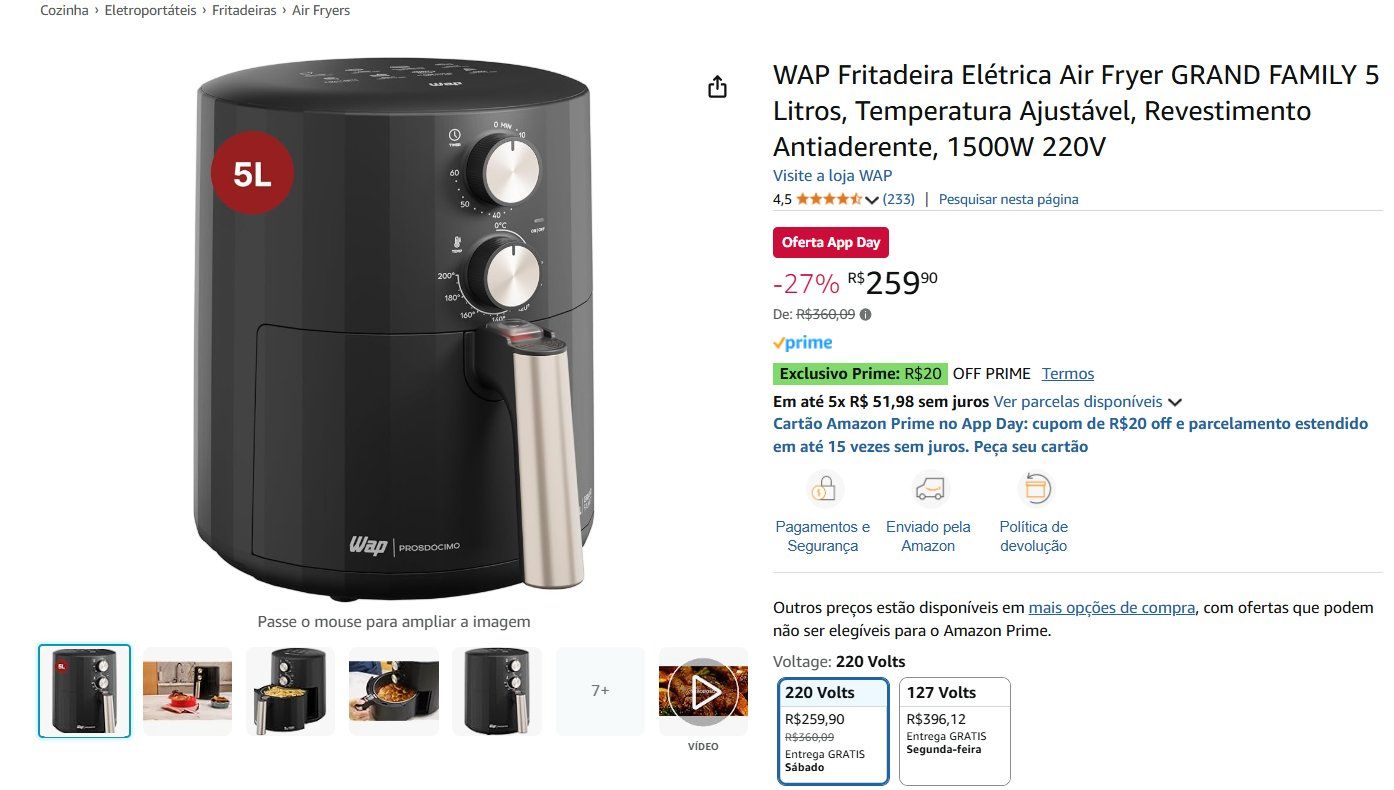Open the Termos link for Prime discount

pos(1068,373)
